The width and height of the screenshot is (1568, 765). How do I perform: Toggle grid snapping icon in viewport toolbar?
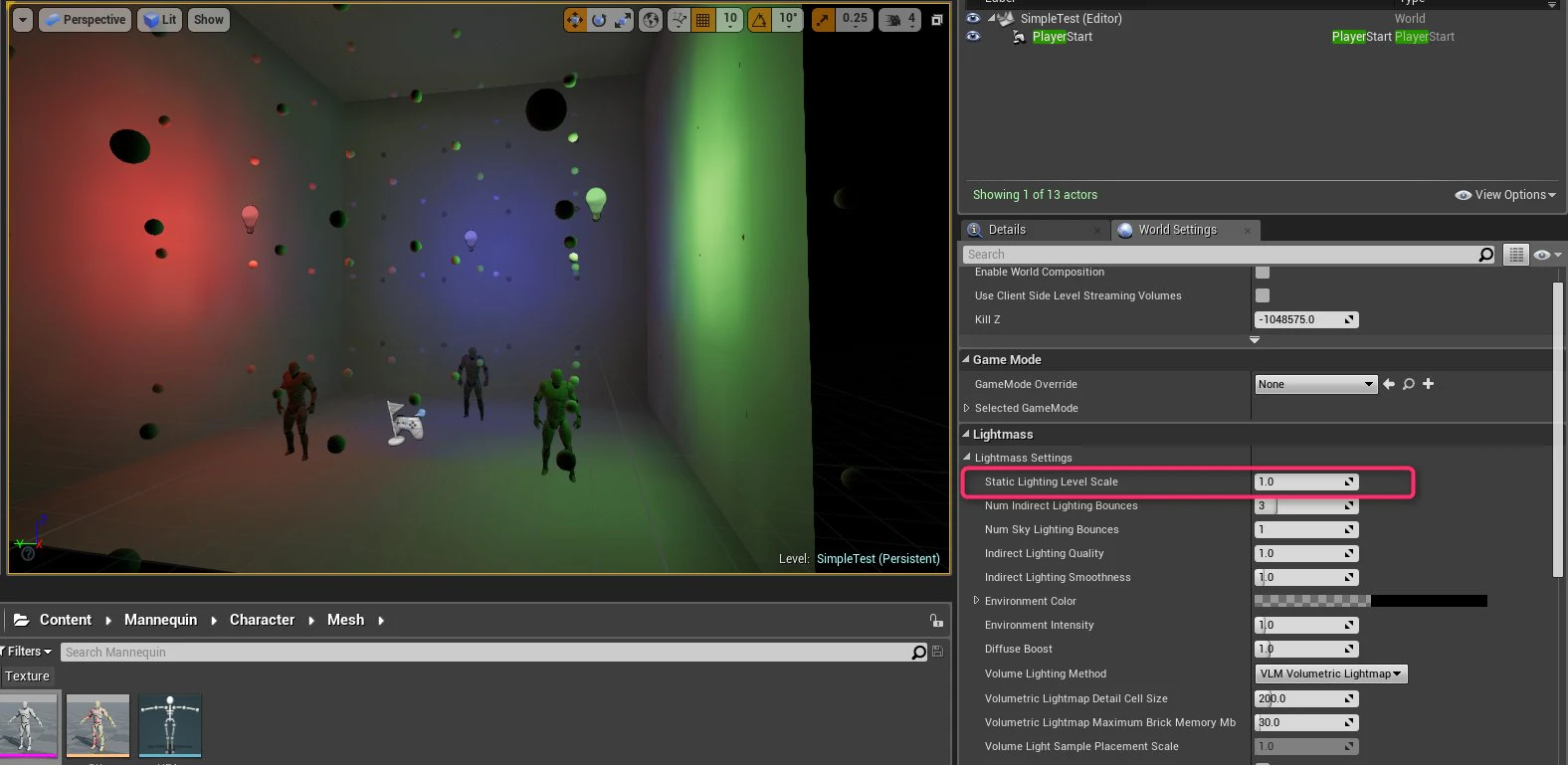pyautogui.click(x=703, y=20)
